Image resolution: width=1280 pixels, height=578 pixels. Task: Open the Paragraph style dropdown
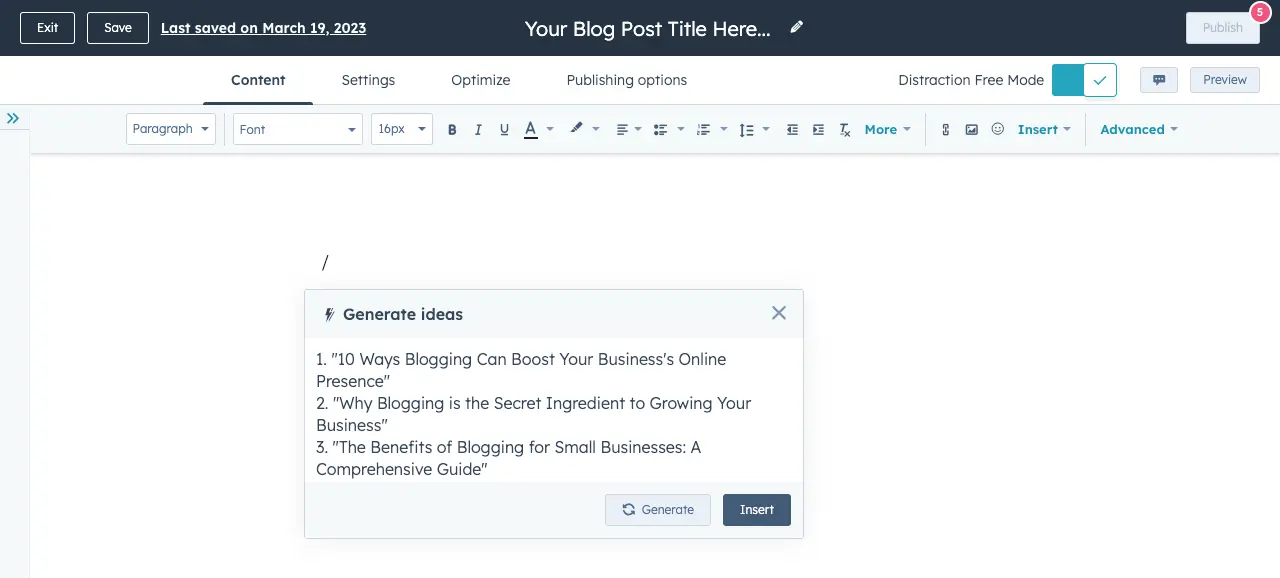point(170,129)
